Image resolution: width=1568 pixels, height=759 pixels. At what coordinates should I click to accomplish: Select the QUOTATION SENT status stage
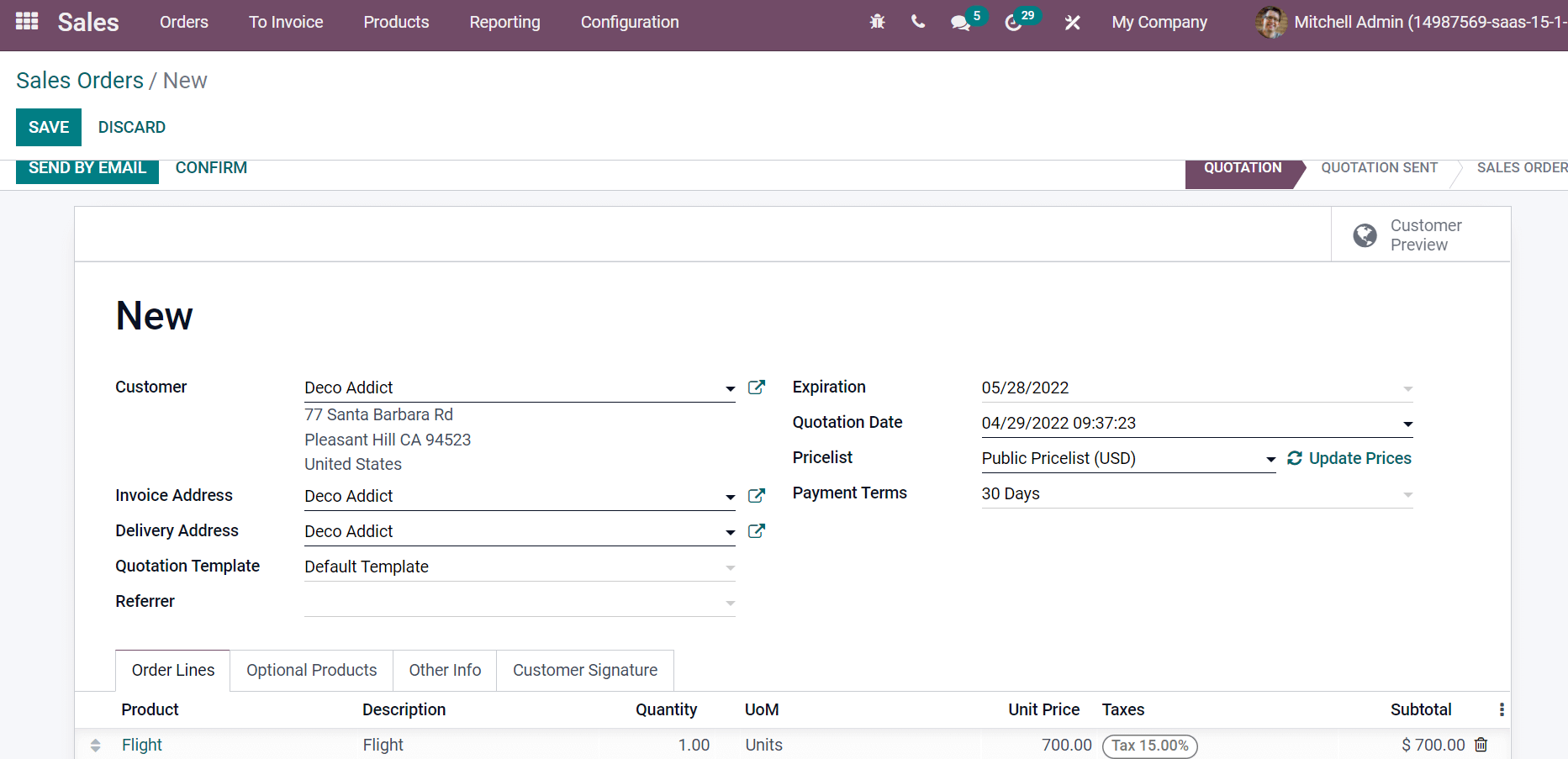[x=1379, y=168]
